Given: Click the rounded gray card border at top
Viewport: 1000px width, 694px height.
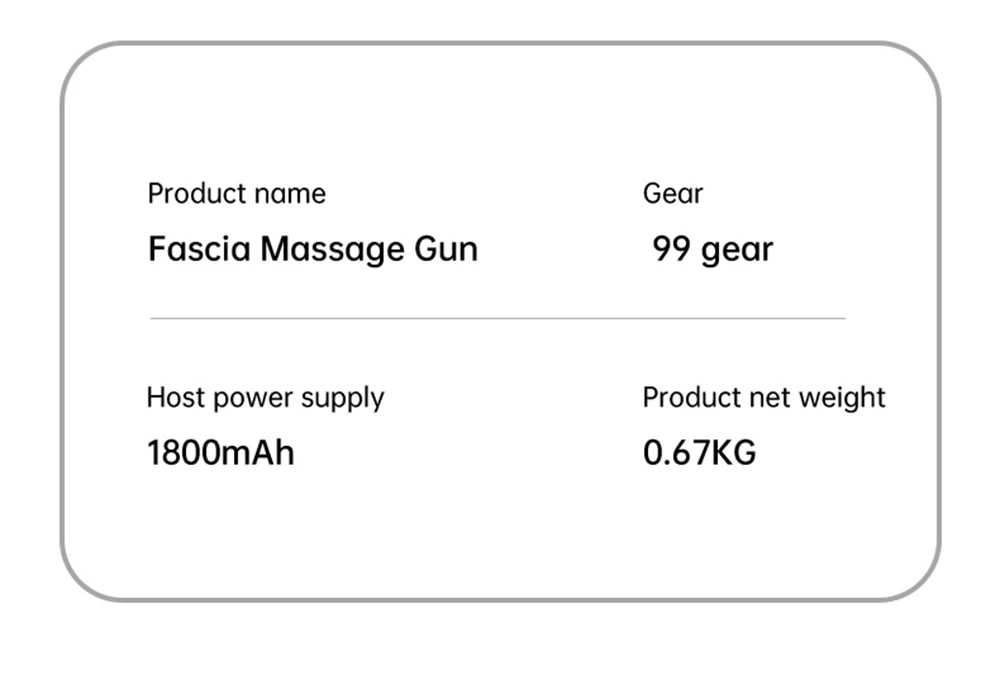Looking at the screenshot, I should pos(500,44).
